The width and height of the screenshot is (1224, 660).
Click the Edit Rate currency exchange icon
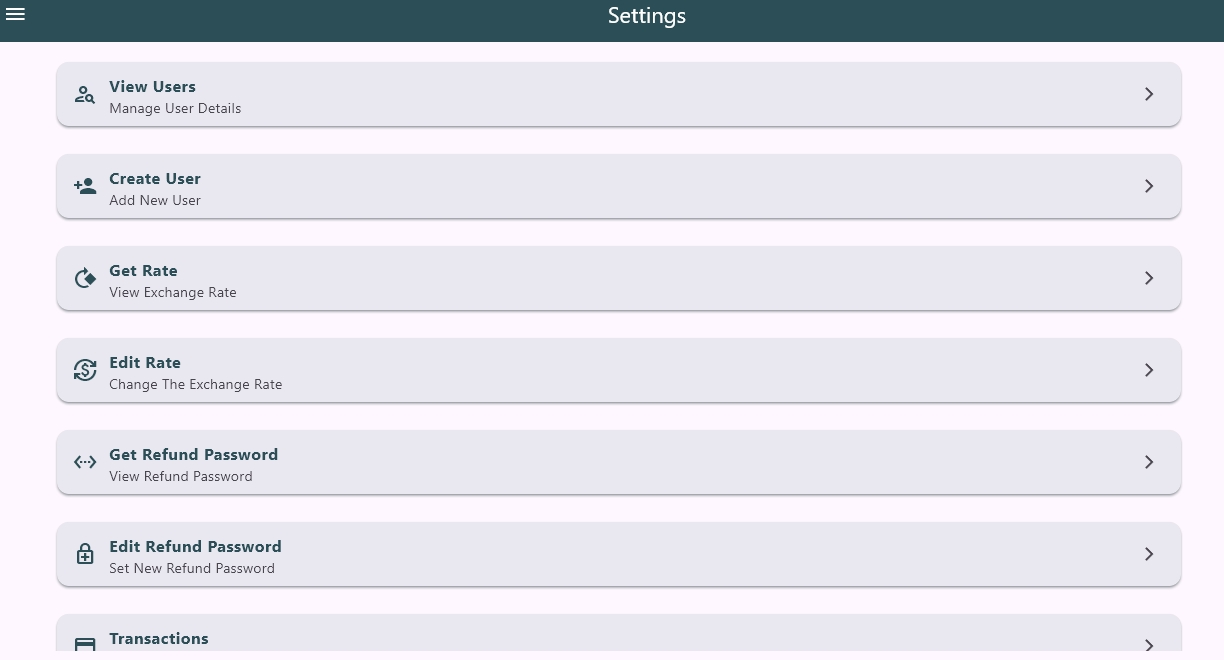pyautogui.click(x=85, y=371)
